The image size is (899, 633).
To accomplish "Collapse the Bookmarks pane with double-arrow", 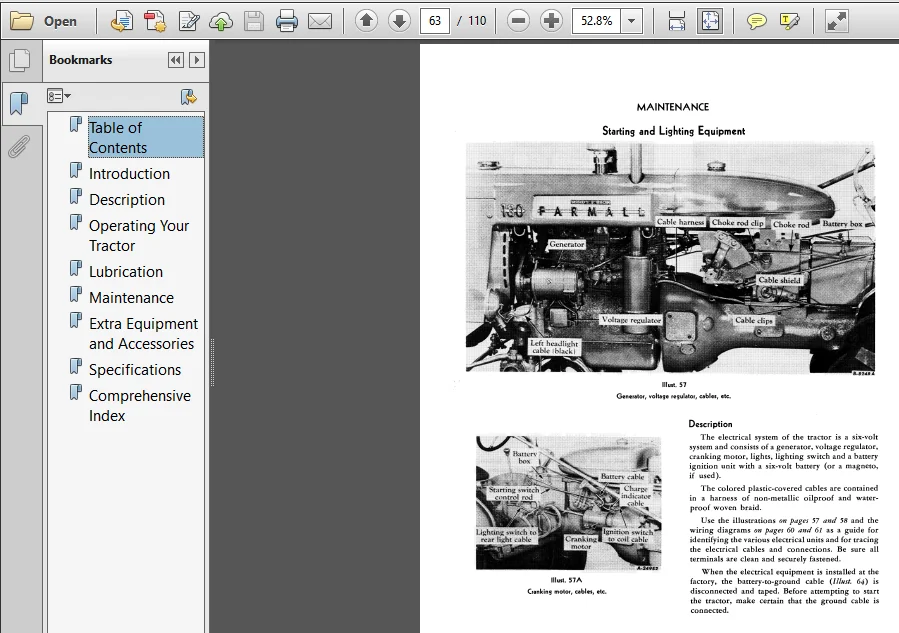I will tap(175, 60).
